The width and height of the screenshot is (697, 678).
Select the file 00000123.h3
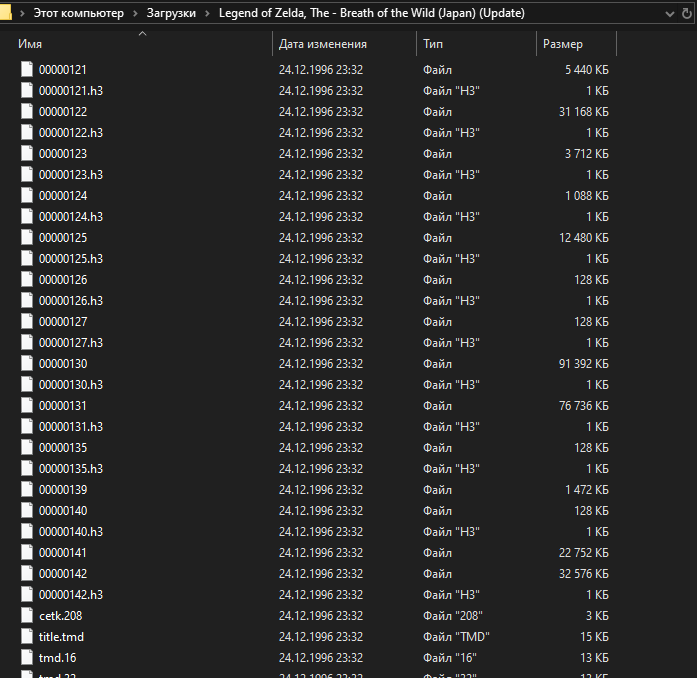tap(71, 175)
